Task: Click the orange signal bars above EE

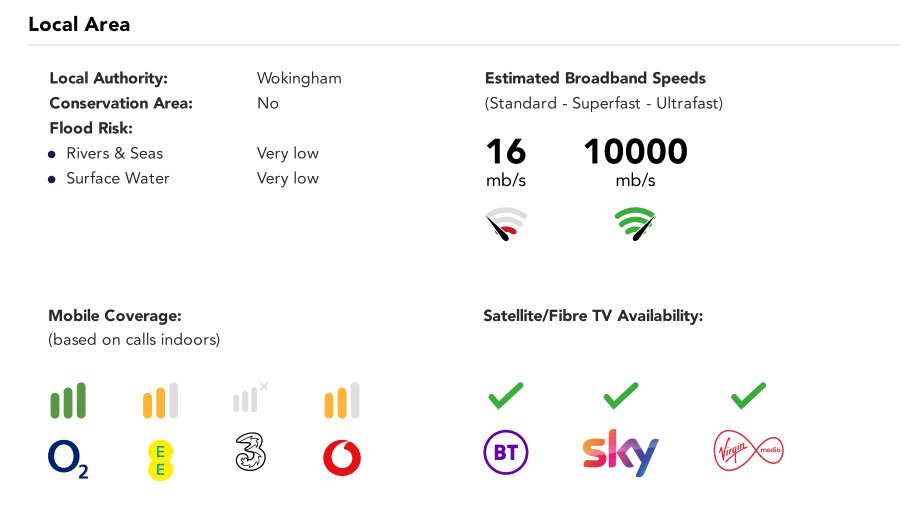Action: 161,400
